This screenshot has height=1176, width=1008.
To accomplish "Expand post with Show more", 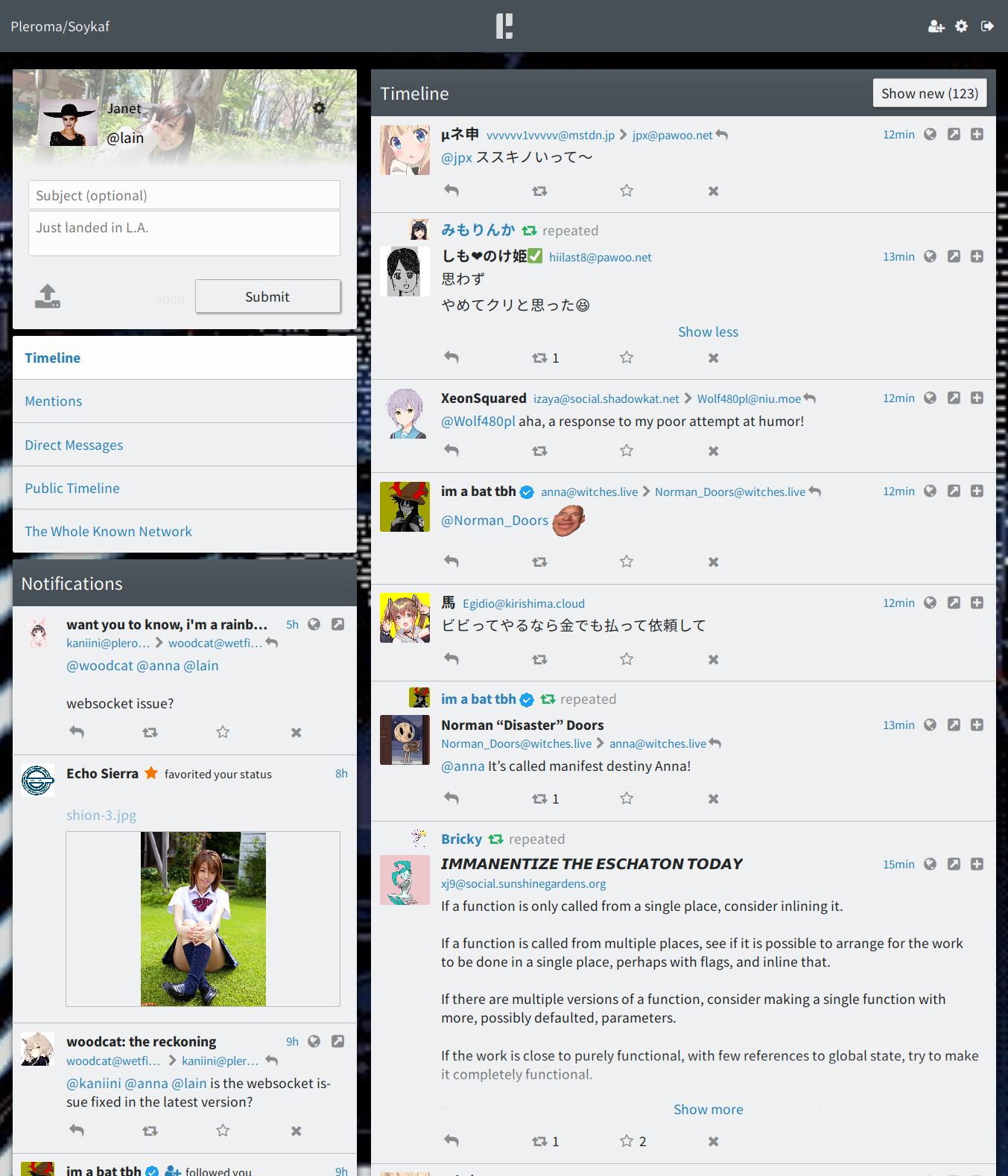I will 708,1109.
